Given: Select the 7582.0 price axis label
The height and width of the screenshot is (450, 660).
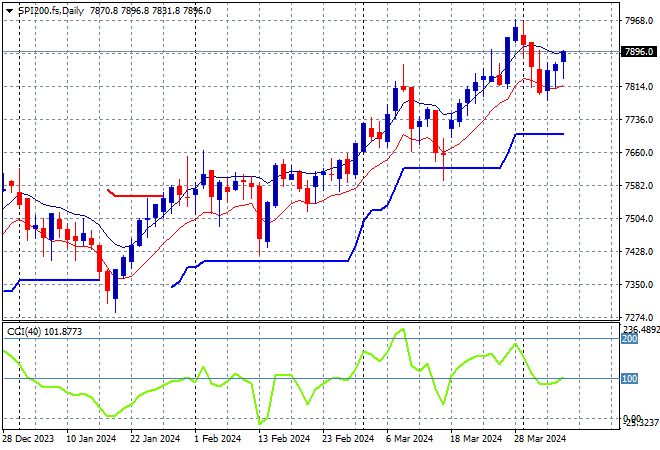Looking at the screenshot, I should [x=639, y=186].
